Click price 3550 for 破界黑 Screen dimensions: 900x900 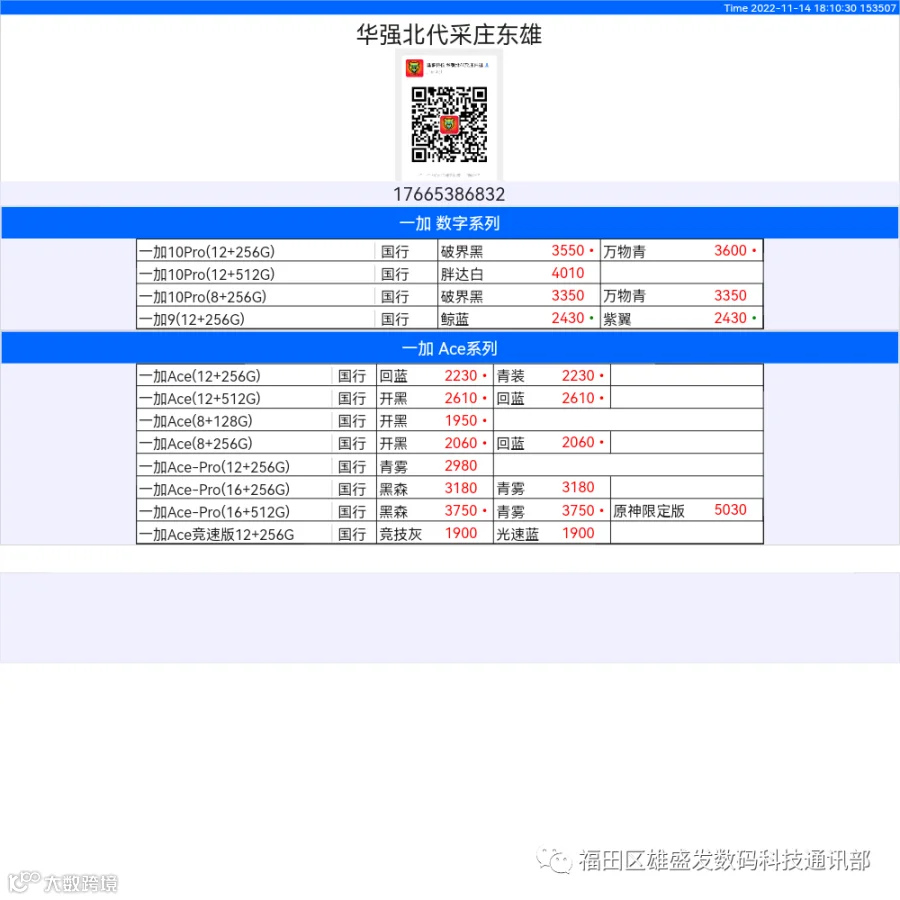click(x=568, y=250)
